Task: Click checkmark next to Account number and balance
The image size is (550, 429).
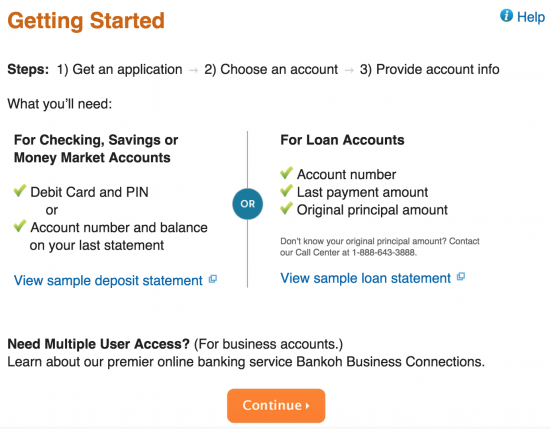Action: click(20, 226)
